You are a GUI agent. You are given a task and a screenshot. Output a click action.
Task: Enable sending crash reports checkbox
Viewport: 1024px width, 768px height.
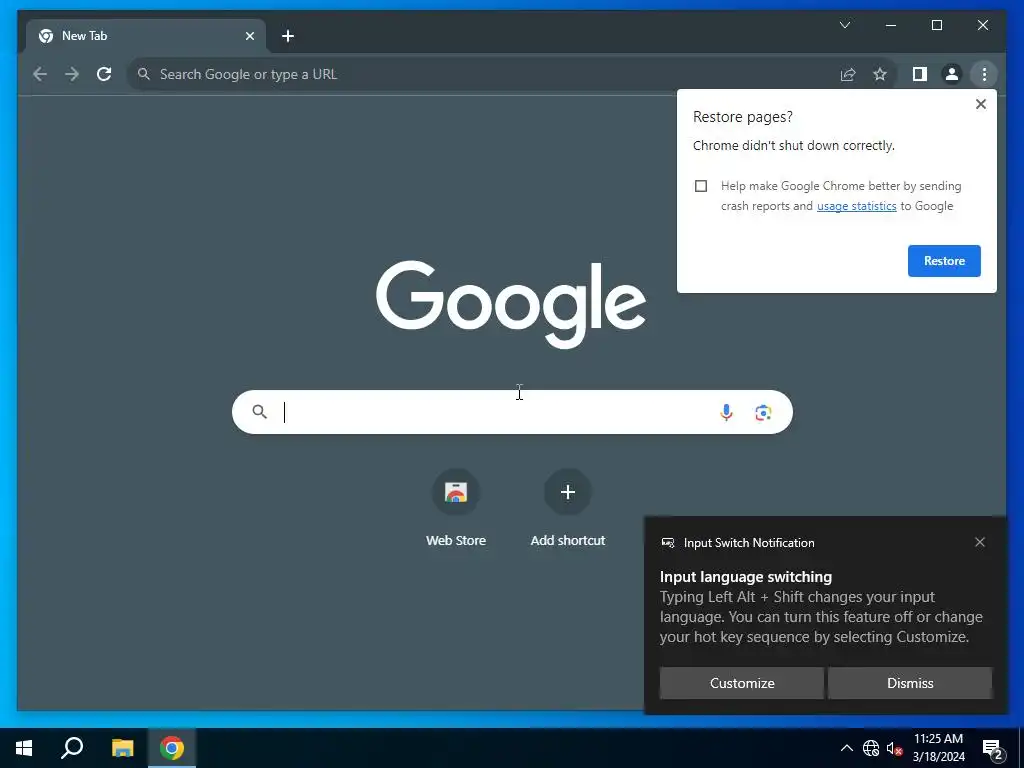701,186
